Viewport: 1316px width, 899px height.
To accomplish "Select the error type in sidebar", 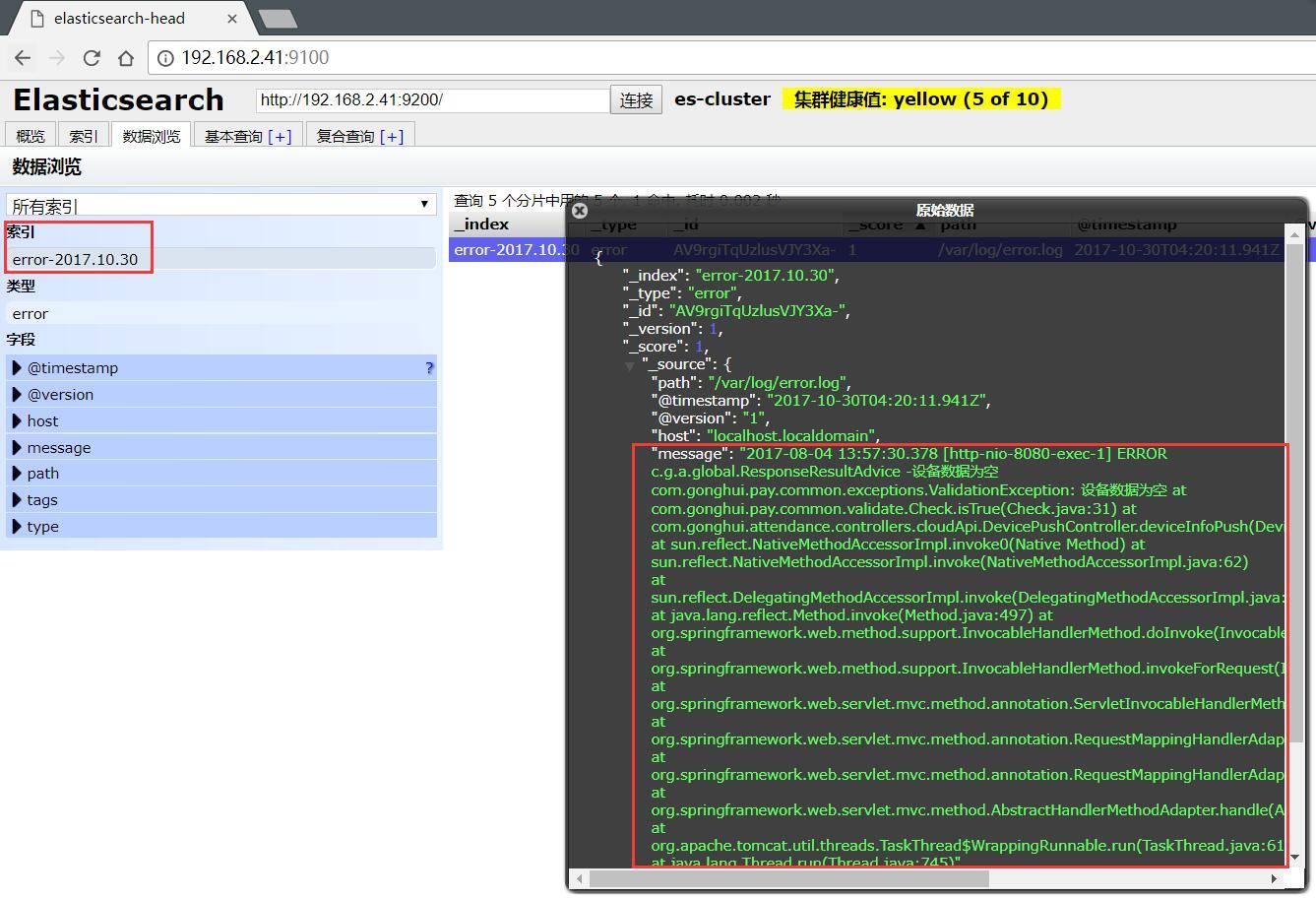I will (221, 313).
